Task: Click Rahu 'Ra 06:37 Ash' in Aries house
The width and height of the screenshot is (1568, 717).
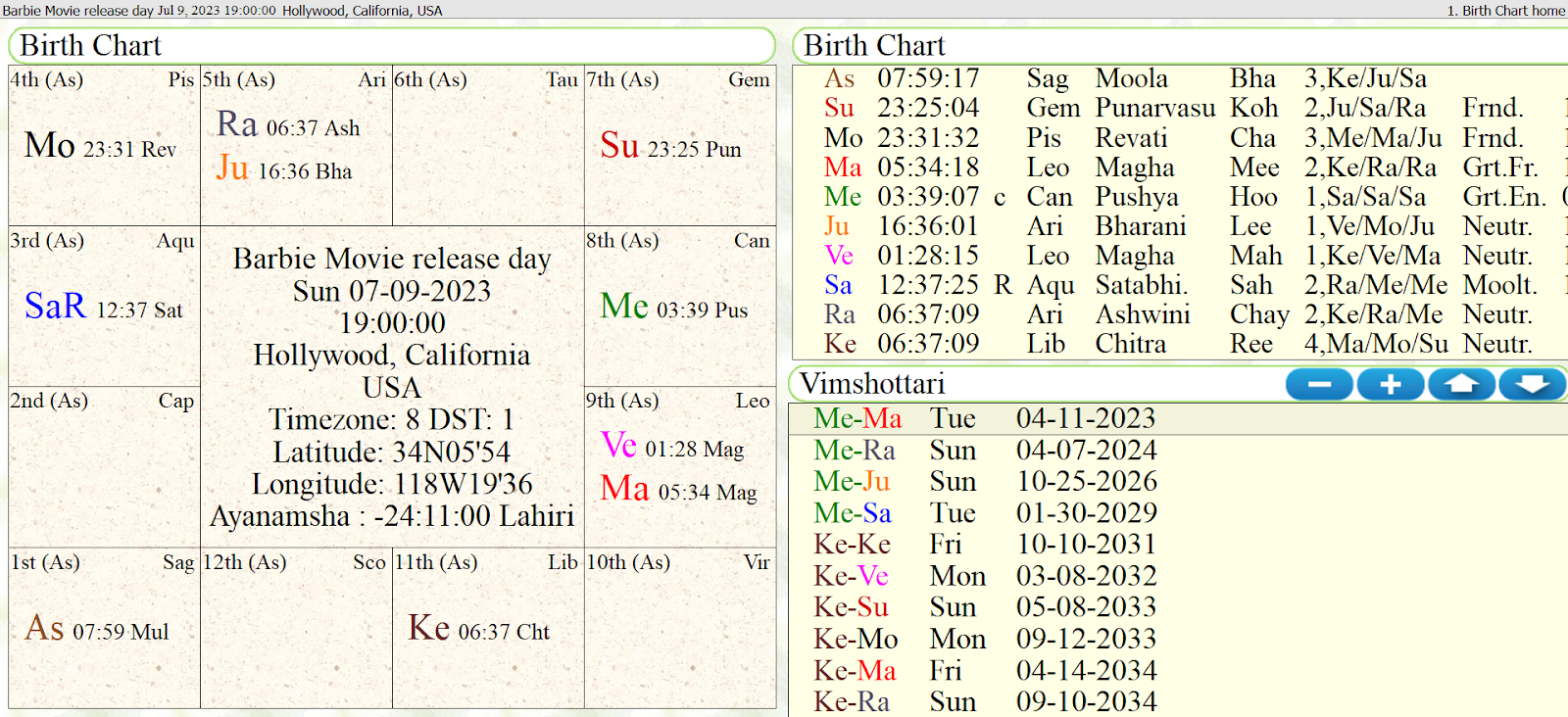Action: point(288,124)
